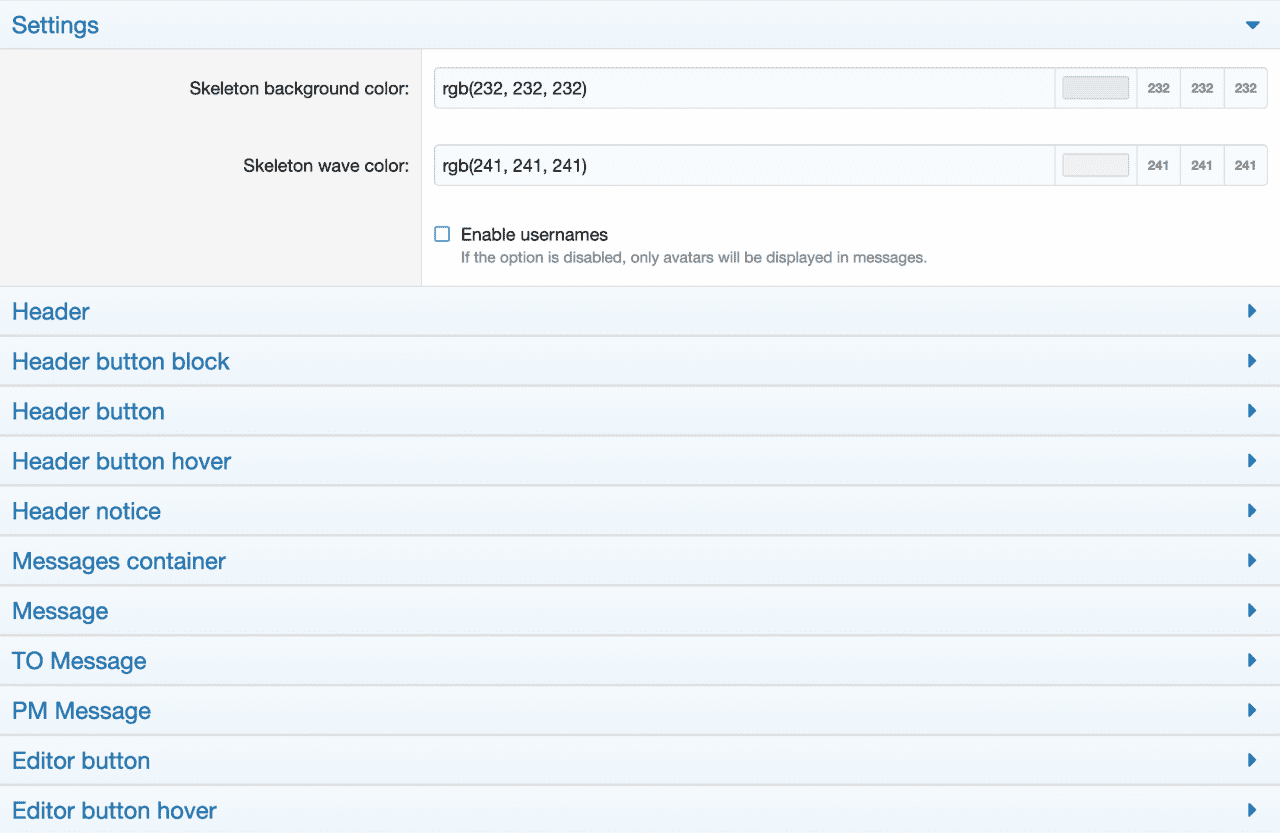Image resolution: width=1280 pixels, height=833 pixels.
Task: Open the Header button hover section
Action: (x=121, y=461)
